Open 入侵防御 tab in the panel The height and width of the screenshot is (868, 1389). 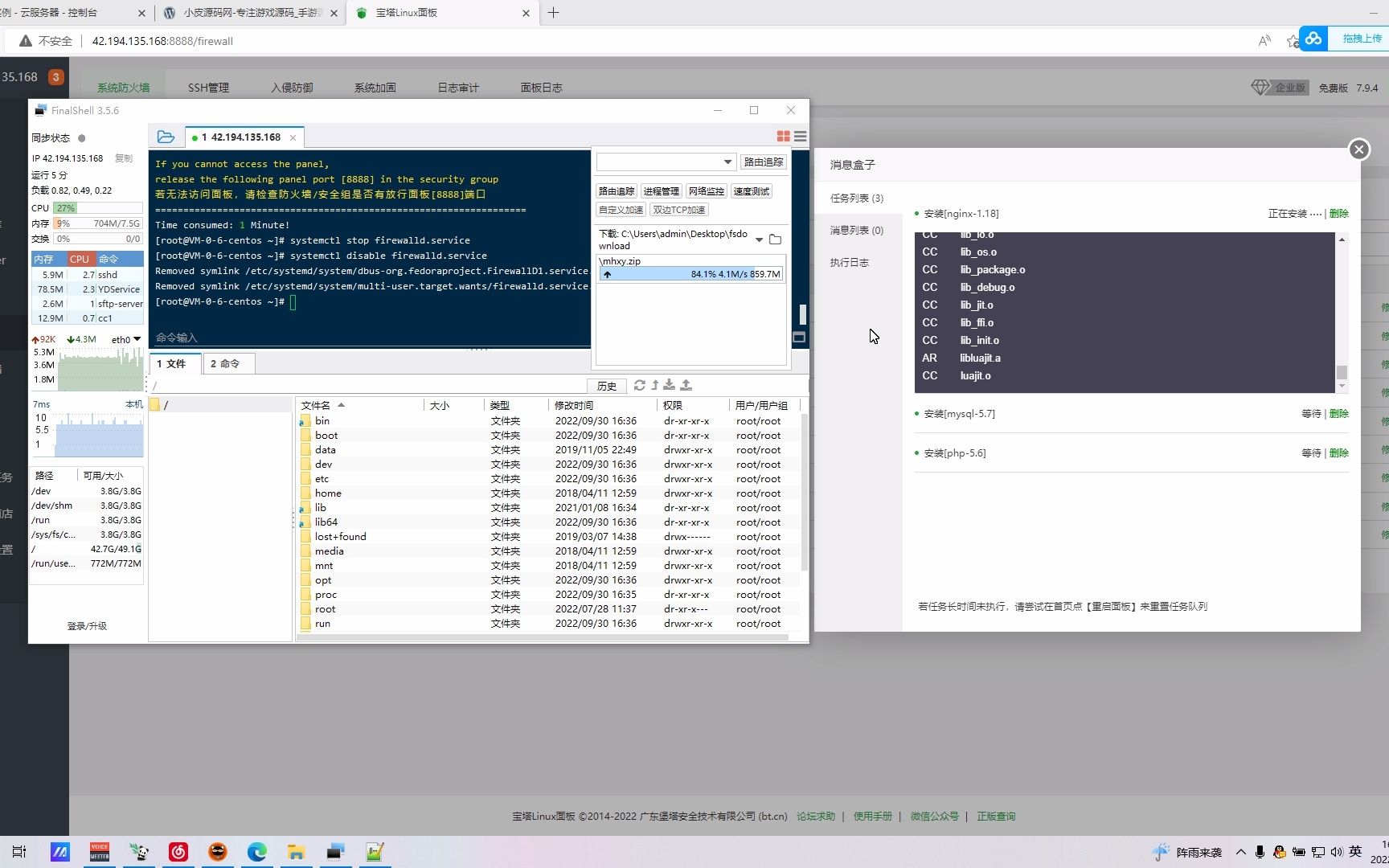point(292,88)
